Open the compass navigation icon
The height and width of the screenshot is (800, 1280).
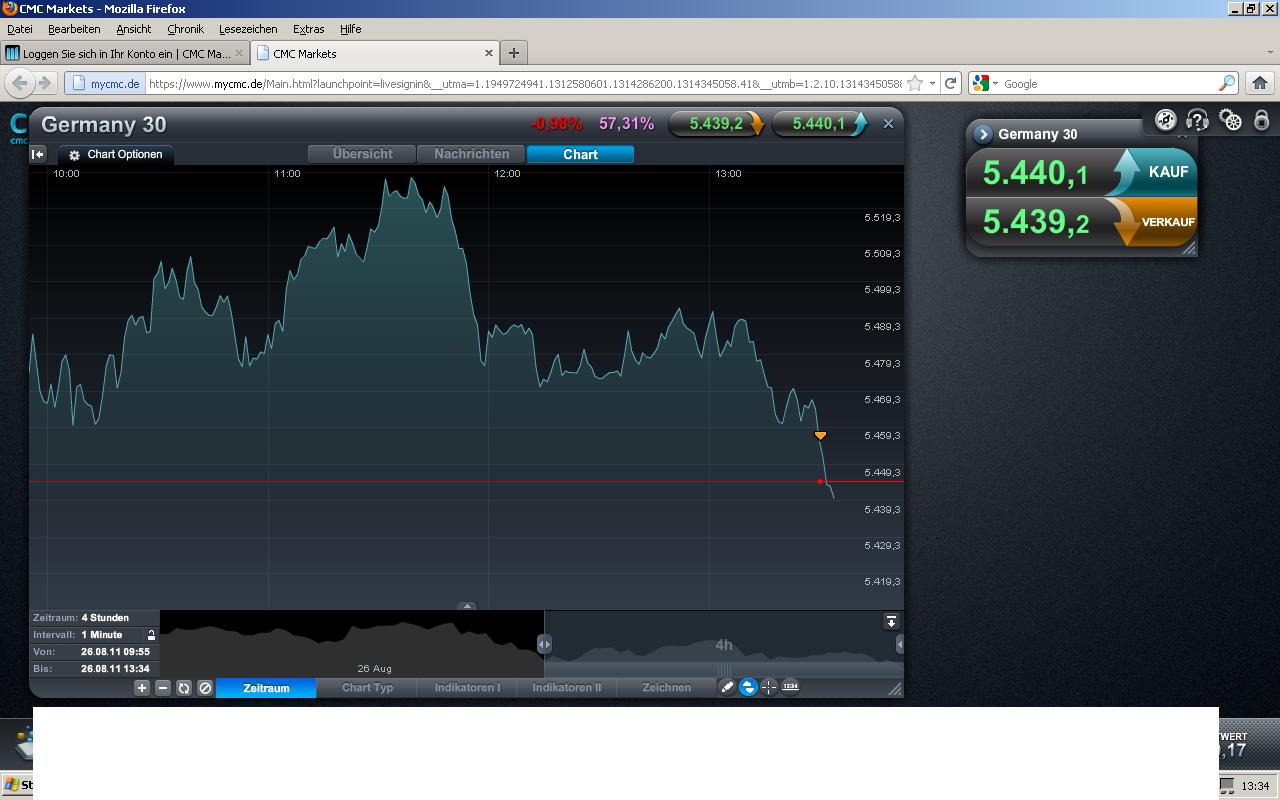(x=1166, y=120)
